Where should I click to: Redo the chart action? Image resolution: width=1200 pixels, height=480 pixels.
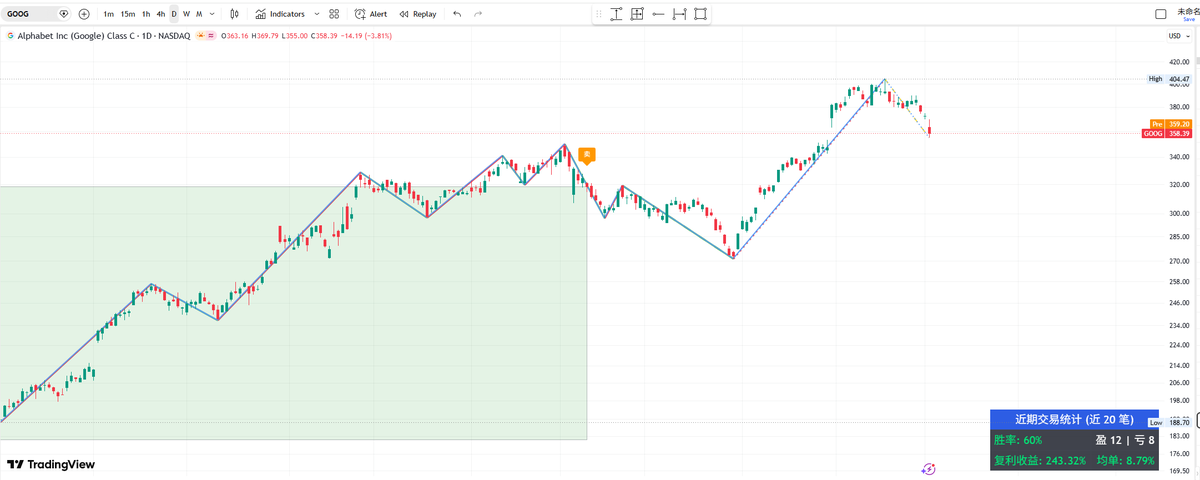pos(478,14)
